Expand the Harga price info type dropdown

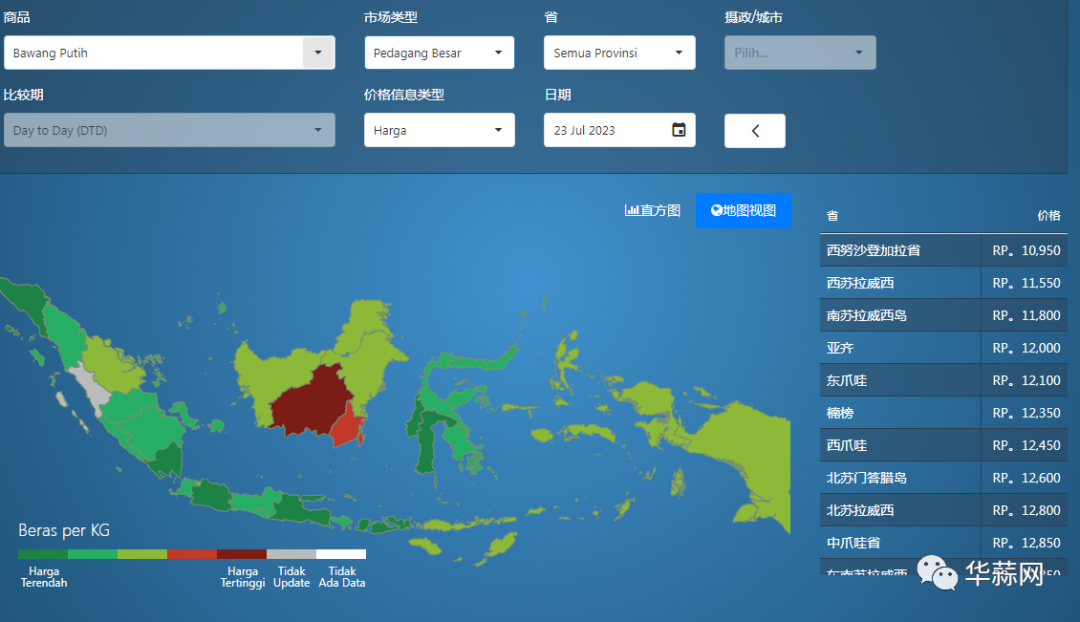pos(439,130)
